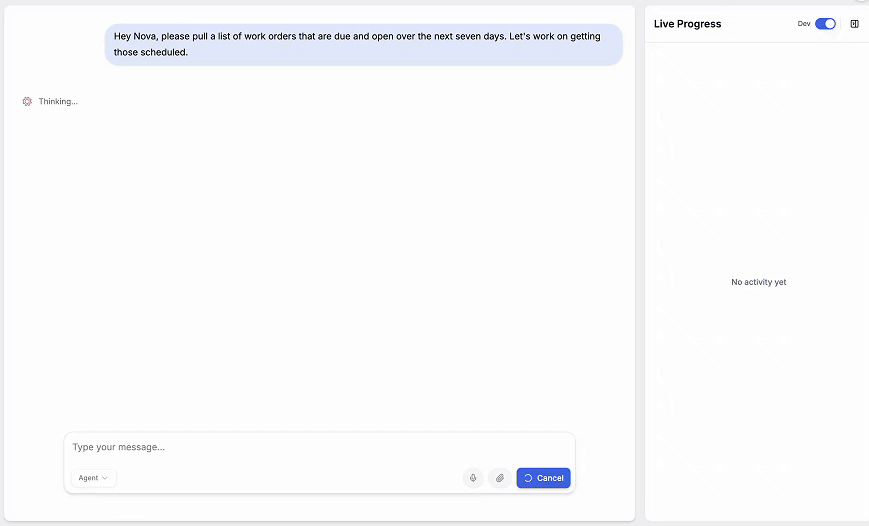Click the loading spinner inside Cancel button
Image resolution: width=869 pixels, height=526 pixels.
pyautogui.click(x=528, y=478)
